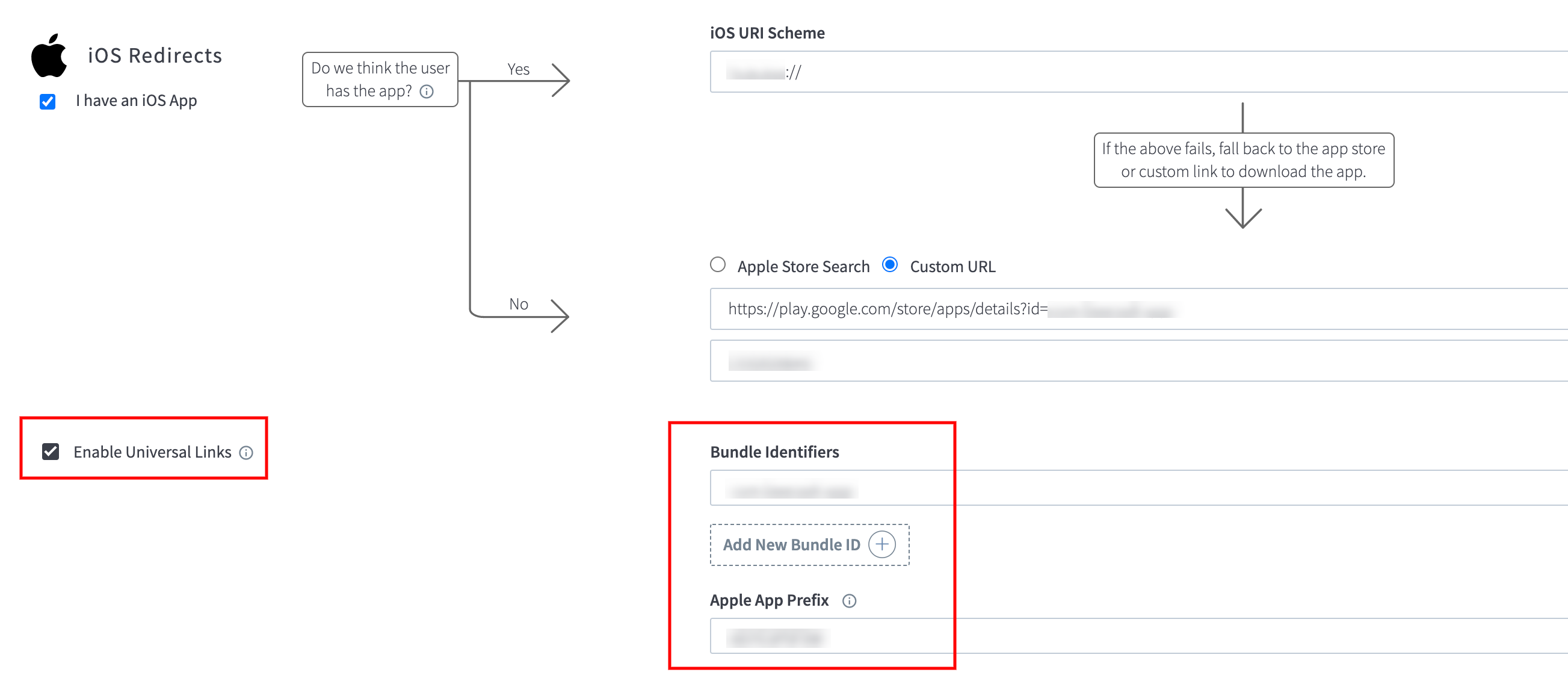Click info icon beside 'has the app?'

[x=427, y=92]
